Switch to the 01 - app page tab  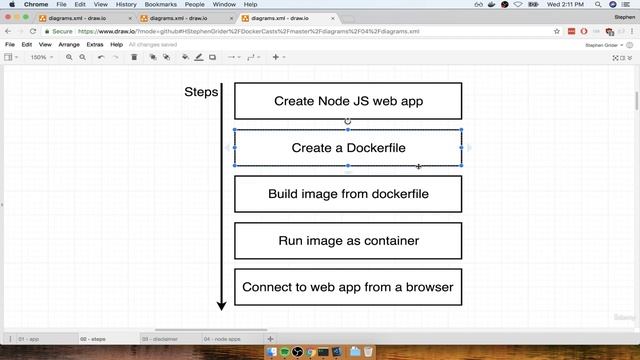tap(47, 339)
